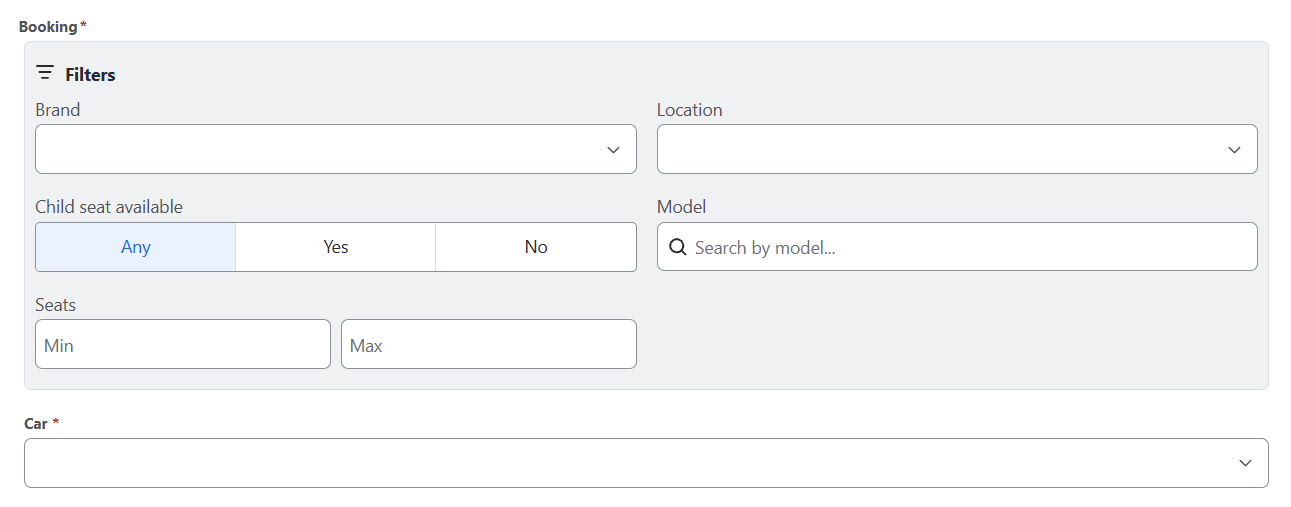This screenshot has height=507, width=1291.
Task: Select Any for child seat availability
Action: click(x=136, y=247)
